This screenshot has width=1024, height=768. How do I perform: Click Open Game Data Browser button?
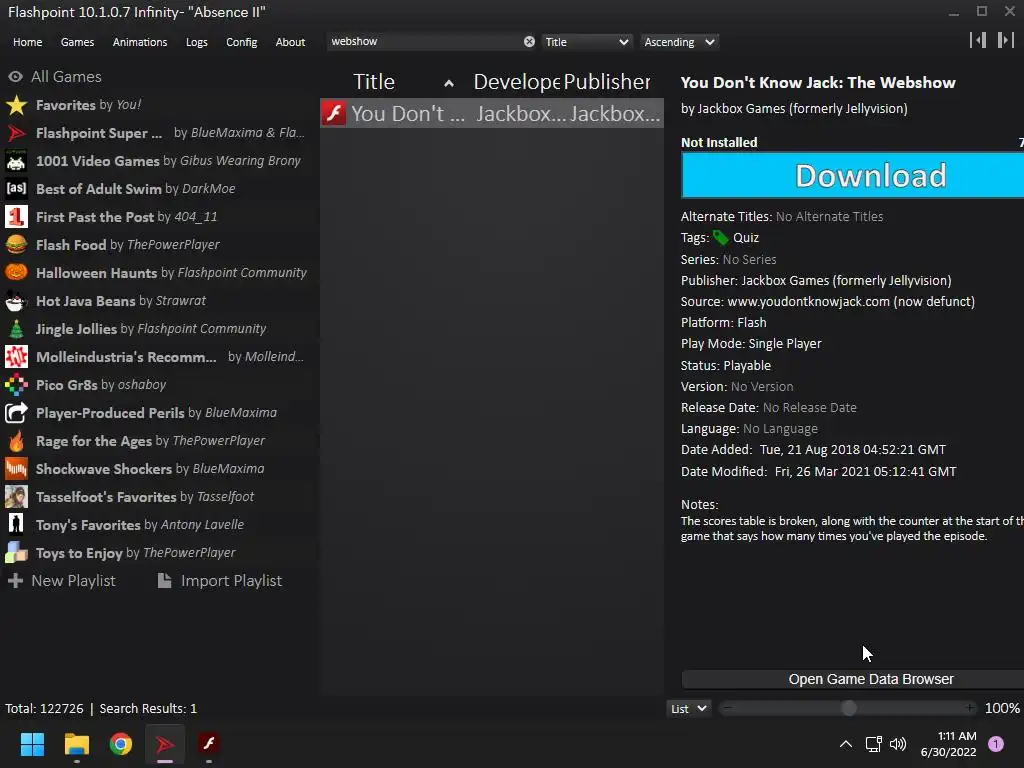[x=852, y=679]
